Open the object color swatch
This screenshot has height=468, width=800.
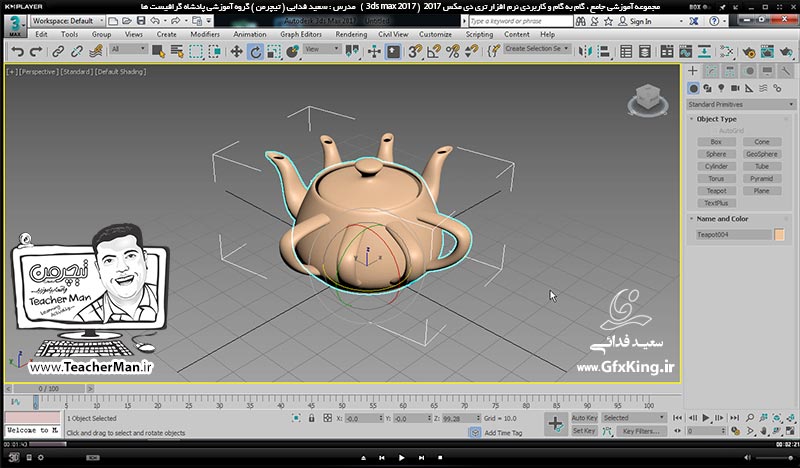(x=779, y=235)
